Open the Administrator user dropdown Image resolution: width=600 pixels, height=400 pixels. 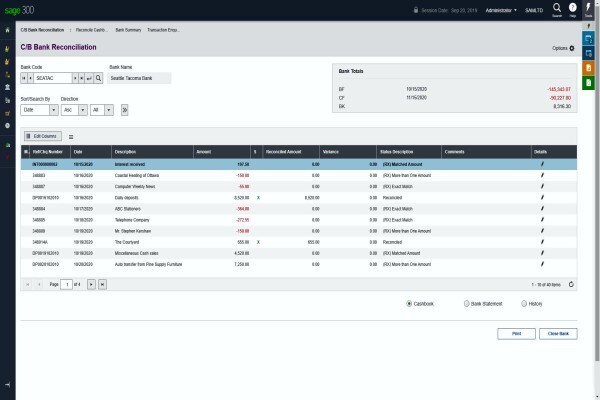point(501,10)
